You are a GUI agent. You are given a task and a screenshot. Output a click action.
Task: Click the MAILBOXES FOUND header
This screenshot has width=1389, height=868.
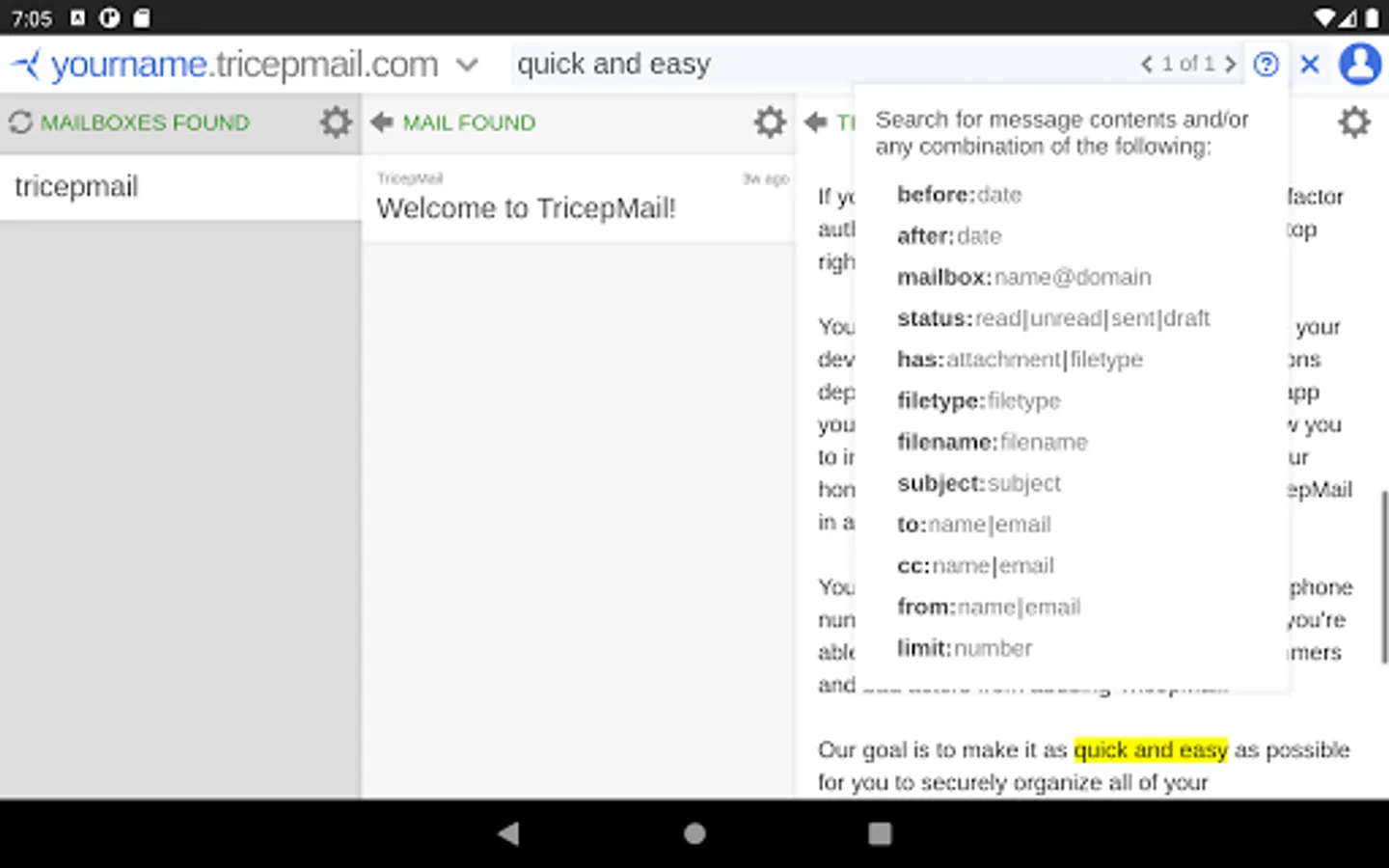145,122
